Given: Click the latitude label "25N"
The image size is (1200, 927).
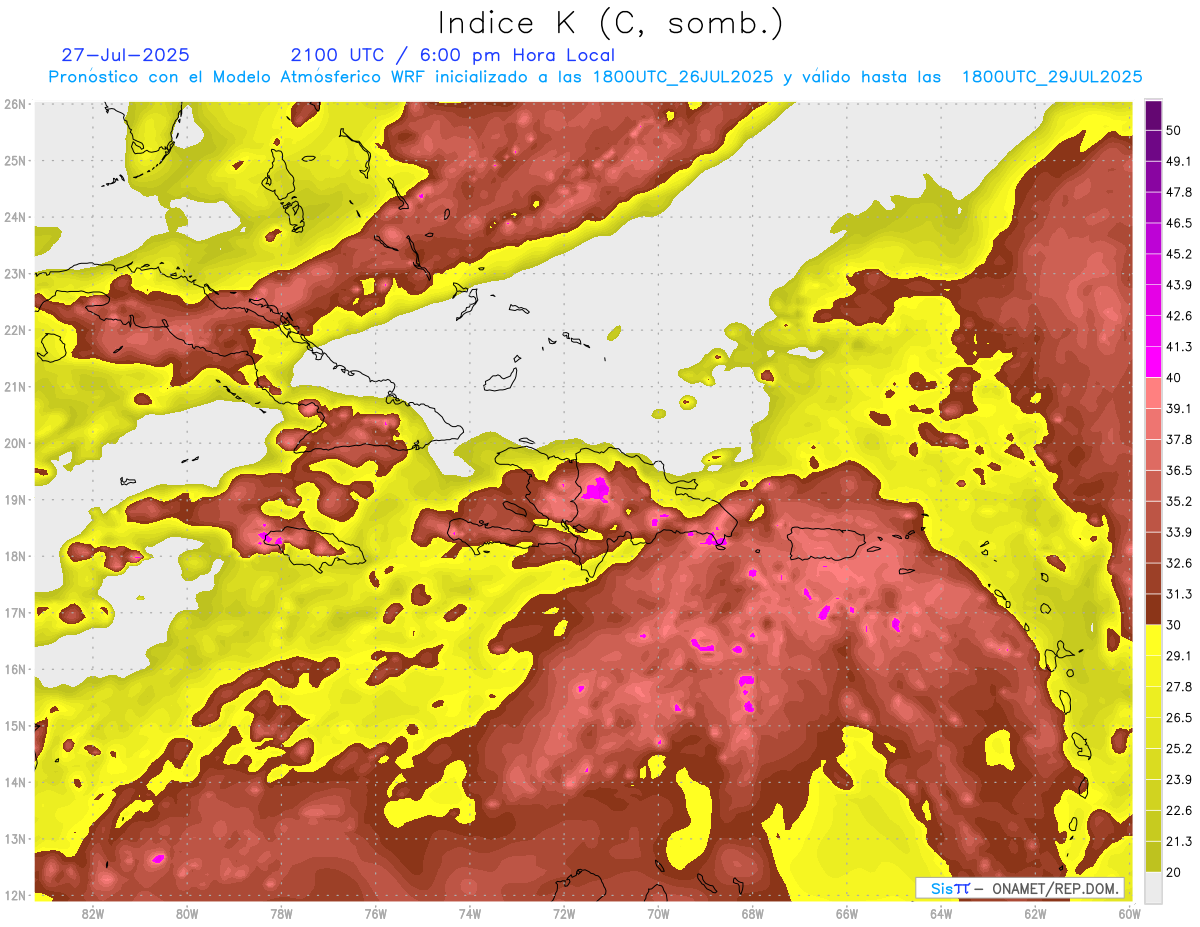Looking at the screenshot, I should (14, 160).
